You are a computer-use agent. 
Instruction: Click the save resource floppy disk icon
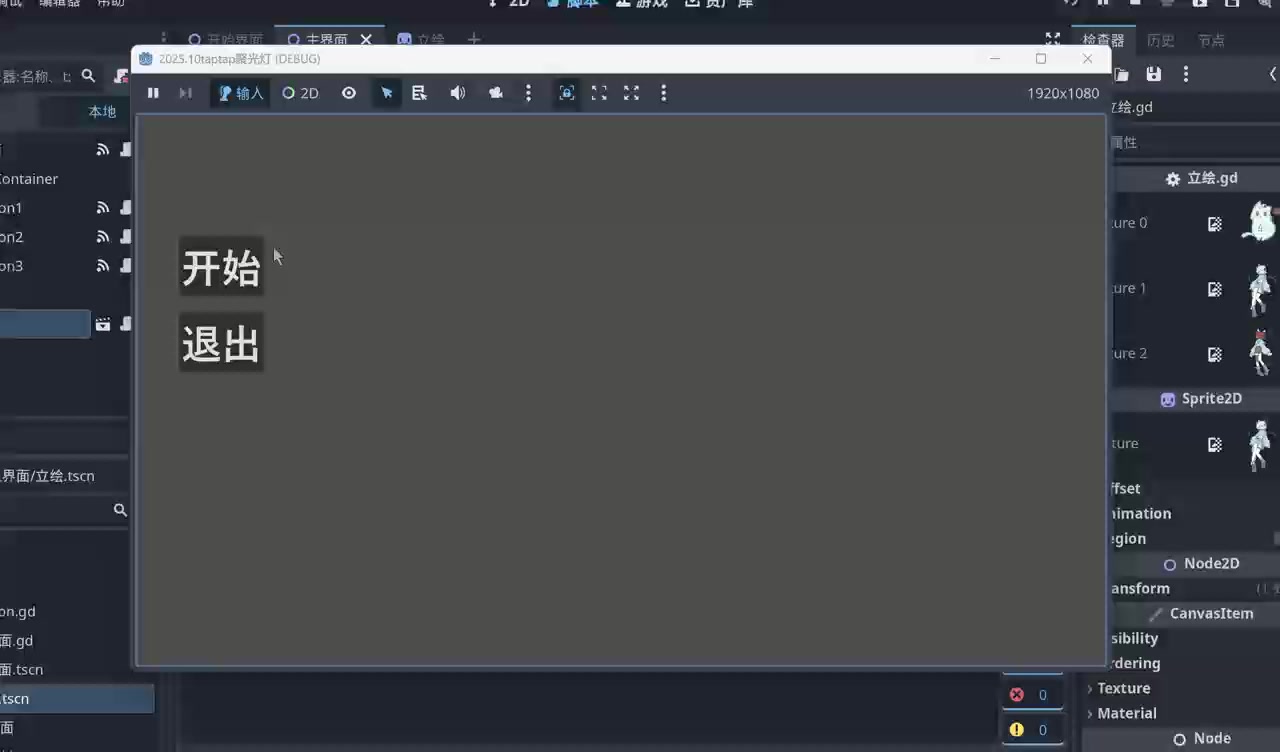(x=1154, y=74)
